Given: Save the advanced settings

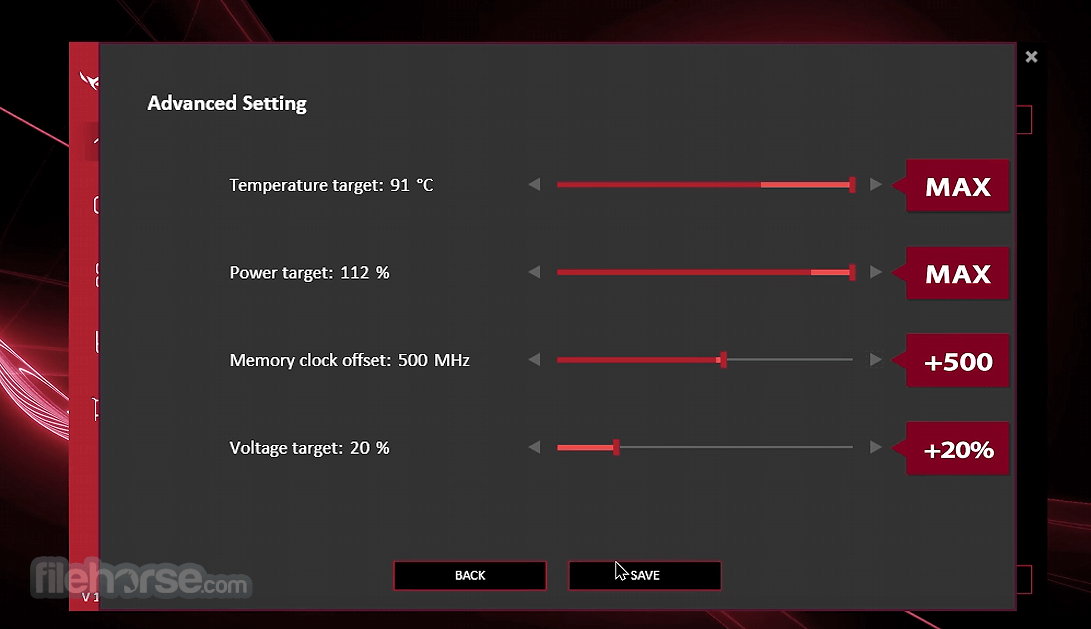Looking at the screenshot, I should click(x=645, y=575).
